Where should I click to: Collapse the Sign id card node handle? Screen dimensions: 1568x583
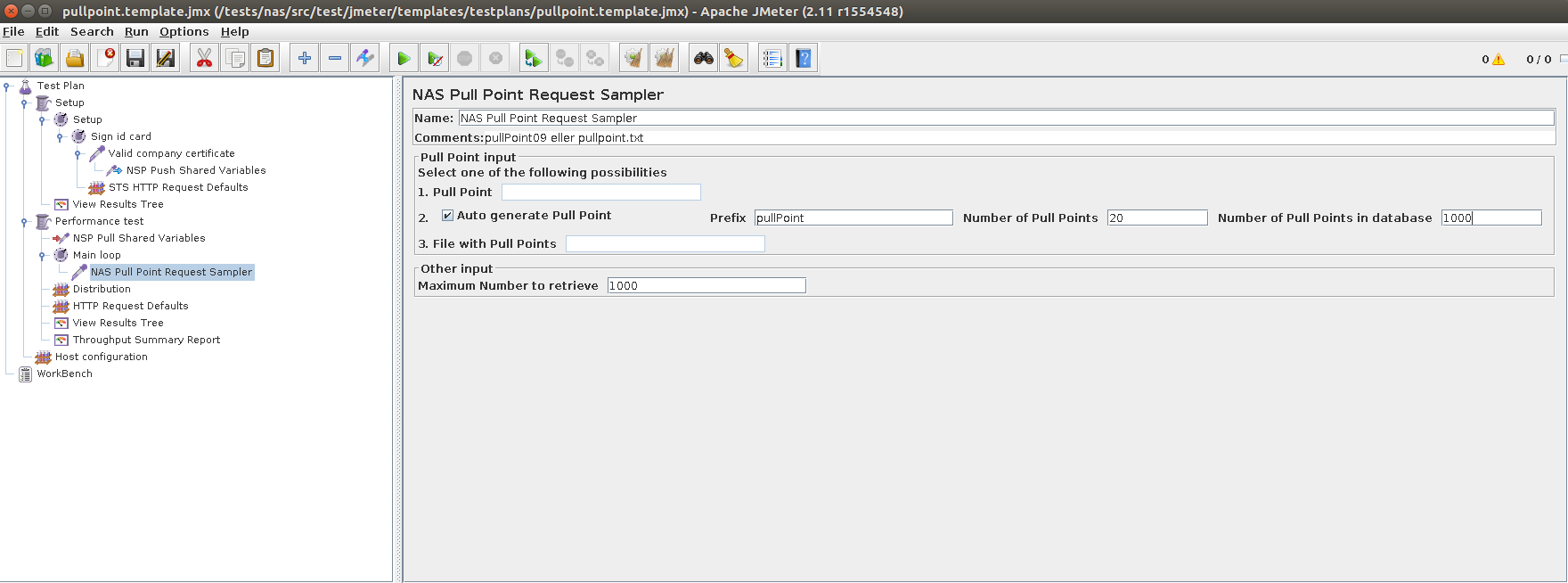60,137
